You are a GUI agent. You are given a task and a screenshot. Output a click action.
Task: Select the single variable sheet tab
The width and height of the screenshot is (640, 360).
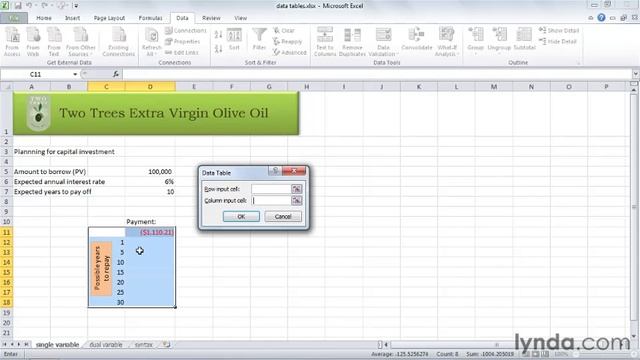pos(57,345)
